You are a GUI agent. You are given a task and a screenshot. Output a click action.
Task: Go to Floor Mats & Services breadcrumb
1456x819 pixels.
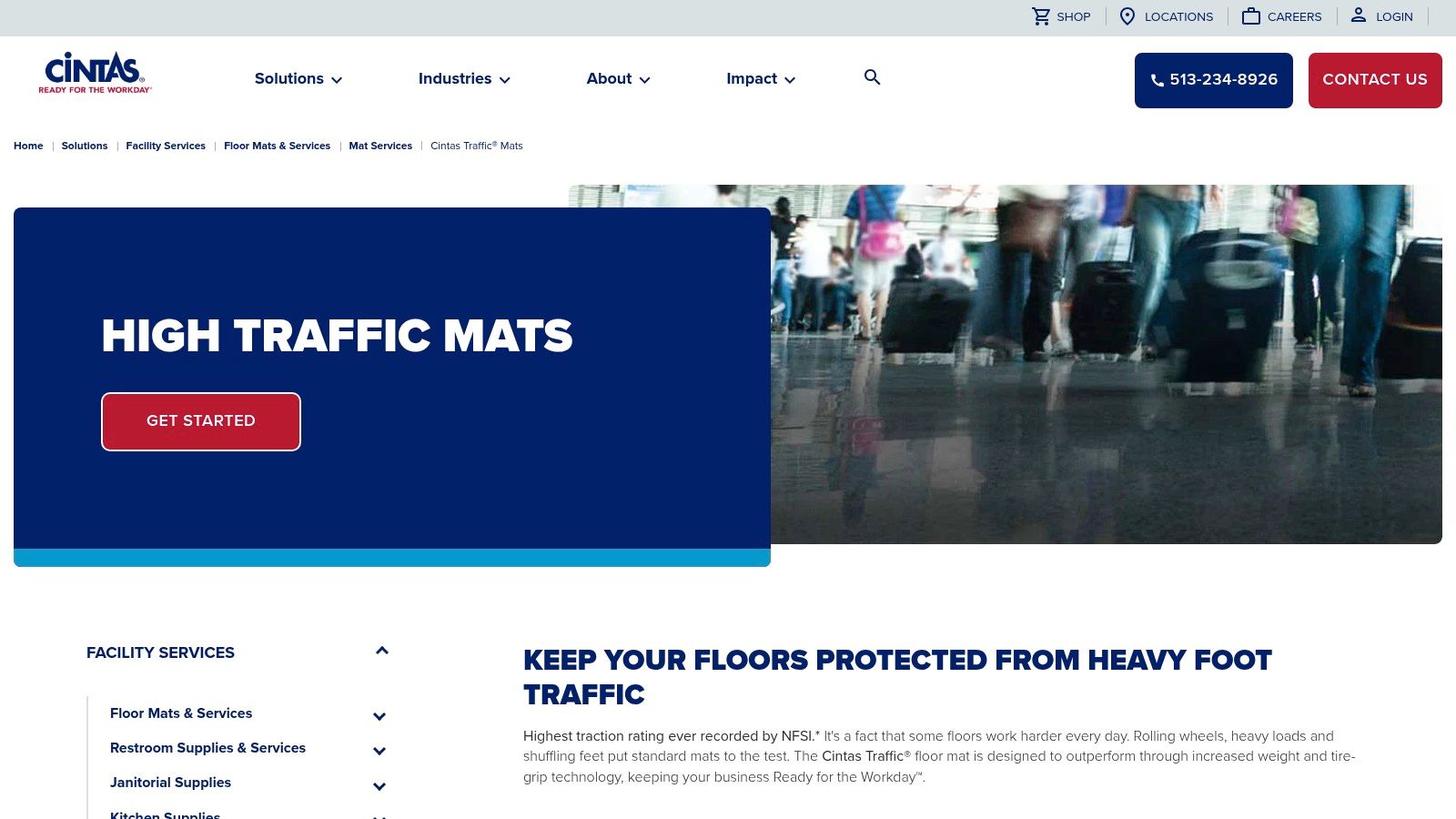click(277, 146)
